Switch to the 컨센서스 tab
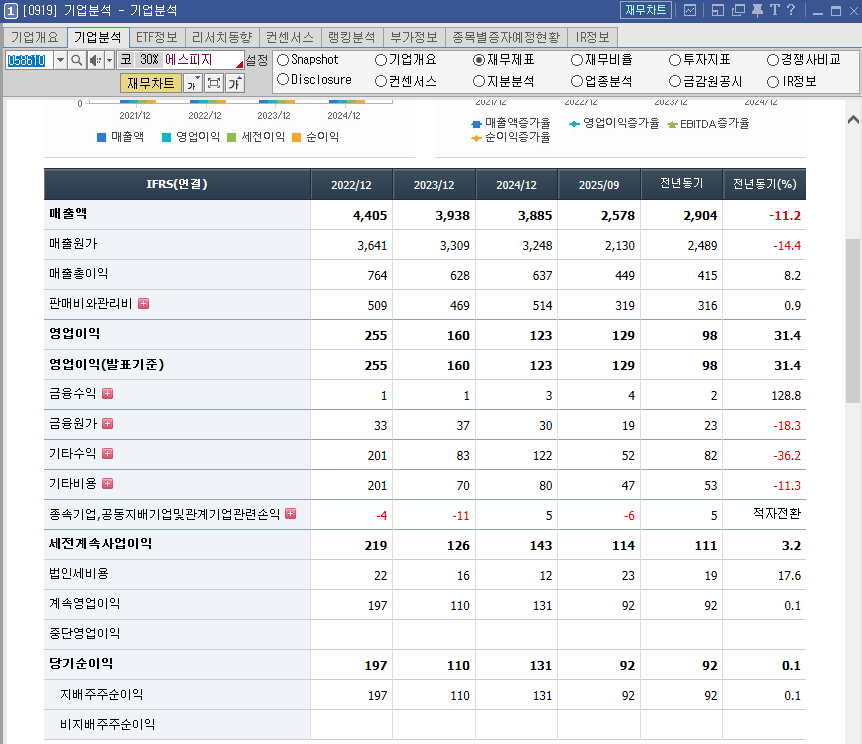The image size is (862, 744). click(290, 37)
